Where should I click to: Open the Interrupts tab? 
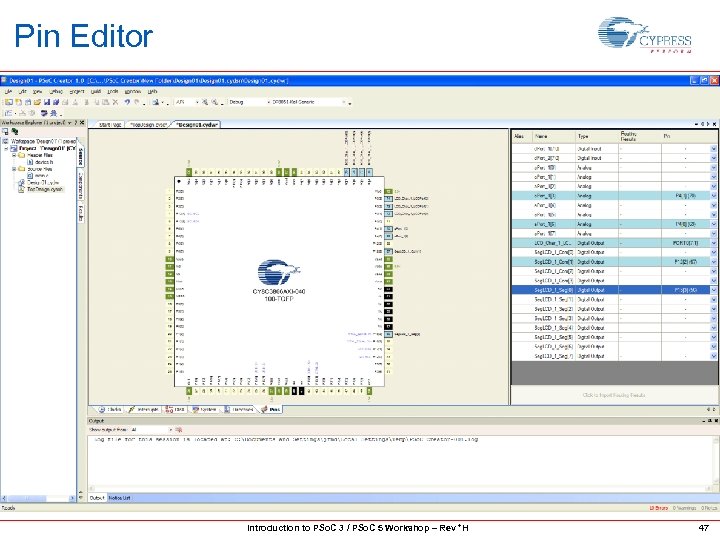(x=144, y=410)
